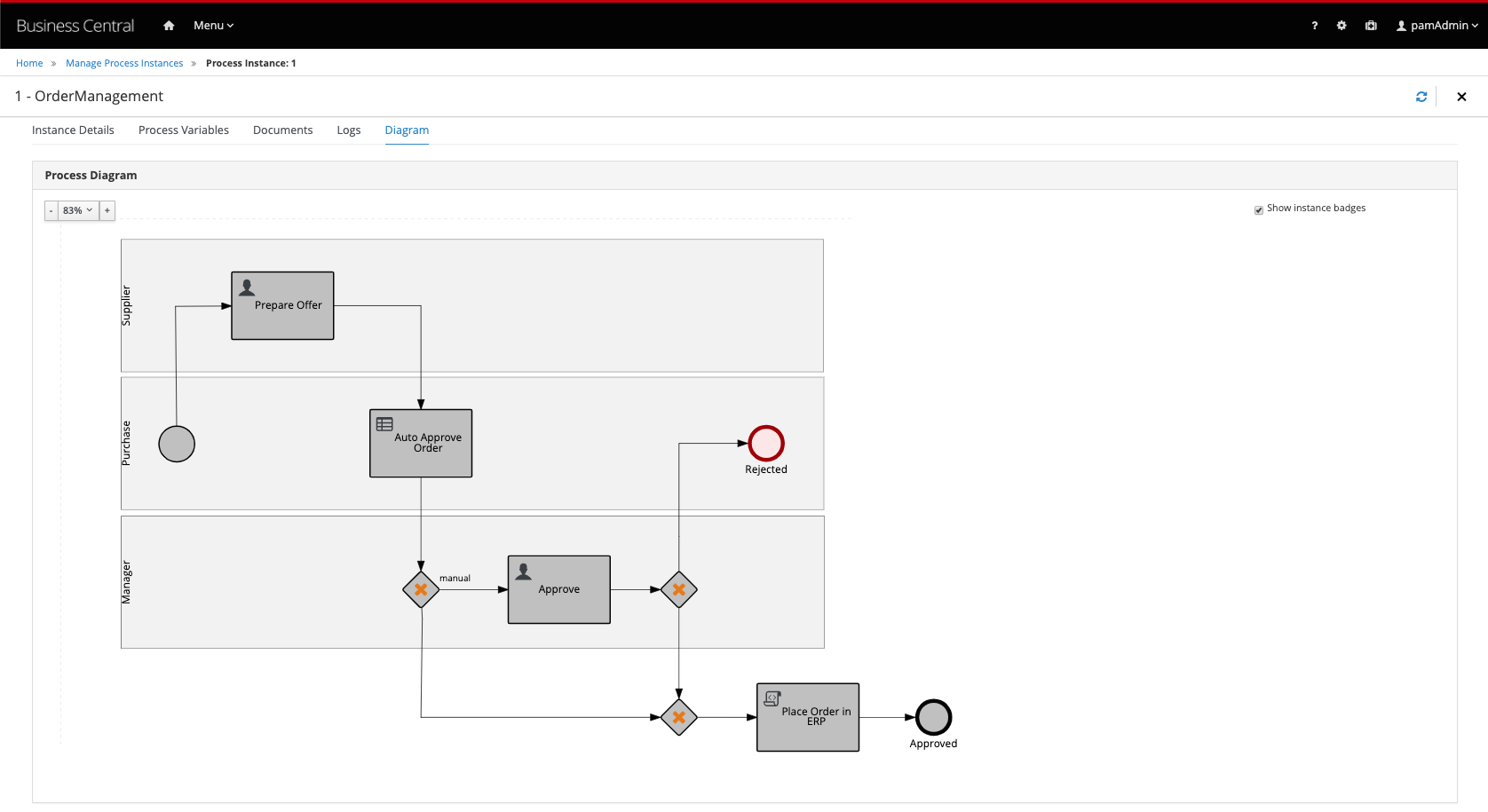Click the home icon in top bar
This screenshot has height=812, width=1488.
169,26
